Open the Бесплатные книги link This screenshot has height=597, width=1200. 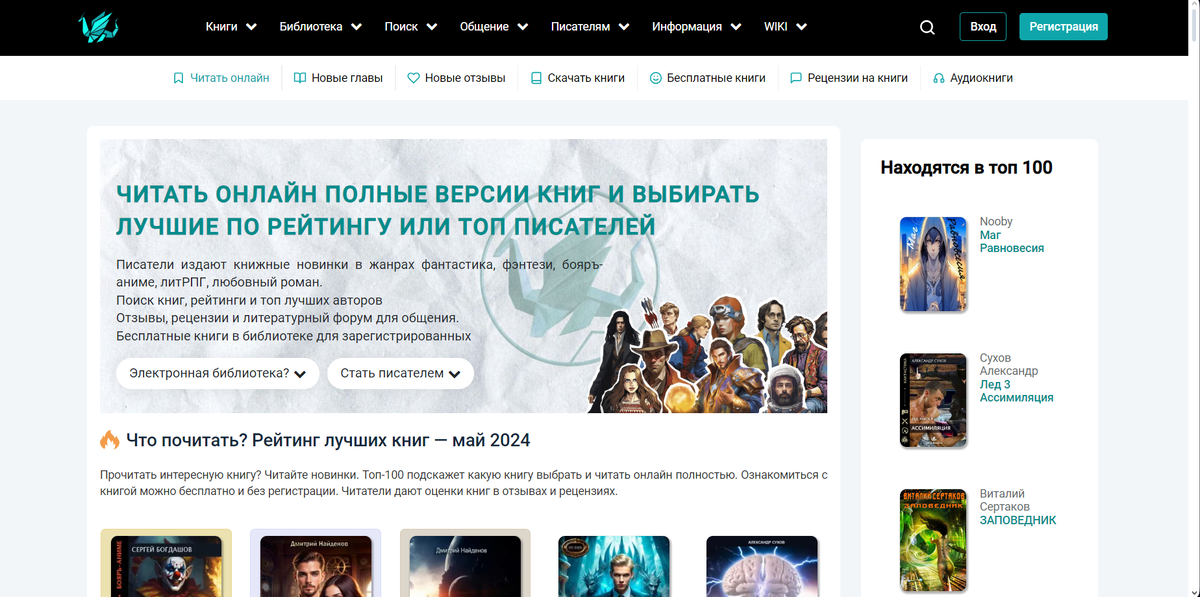[716, 78]
